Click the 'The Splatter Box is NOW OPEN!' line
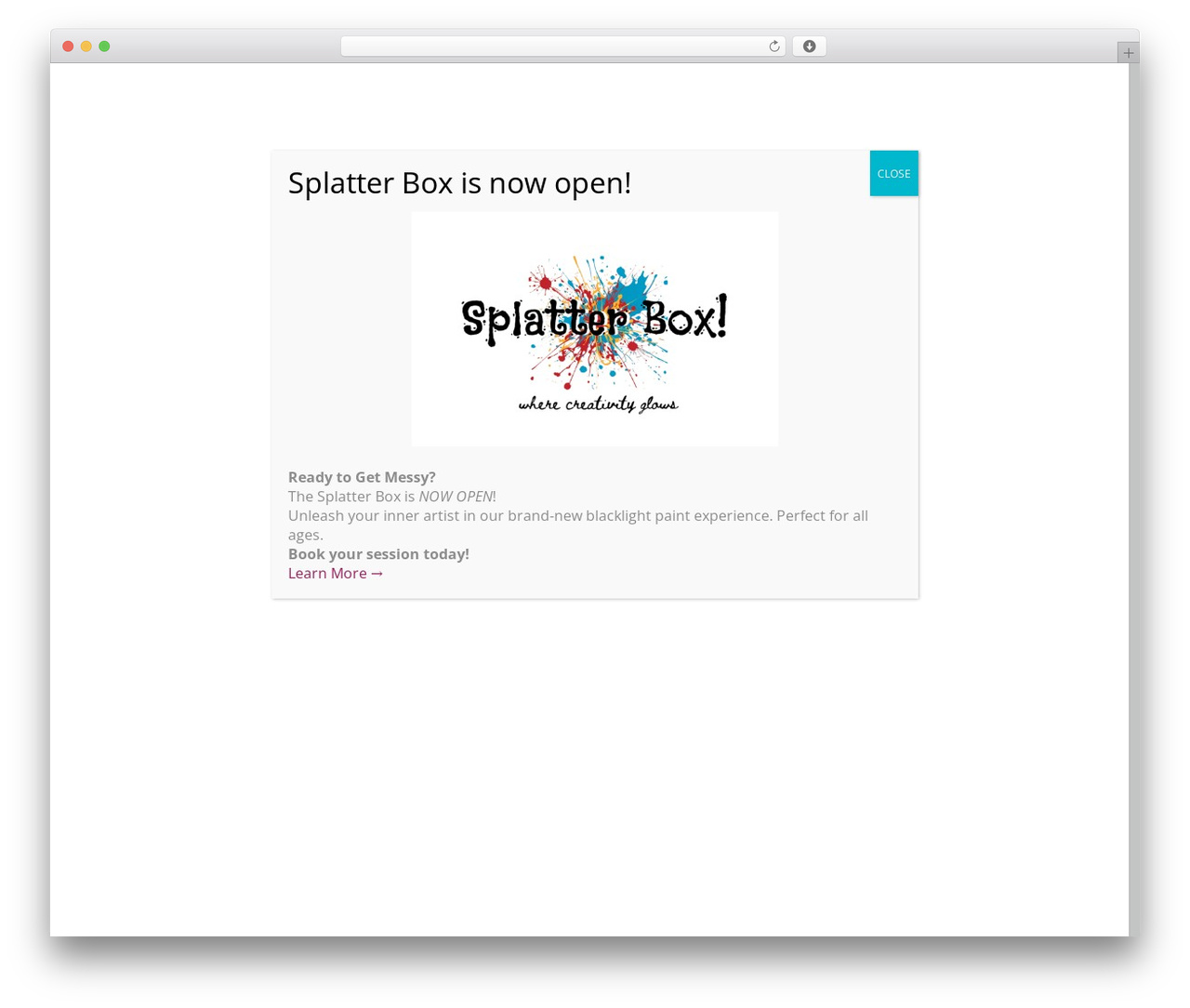This screenshot has width=1190, height=1008. point(391,497)
